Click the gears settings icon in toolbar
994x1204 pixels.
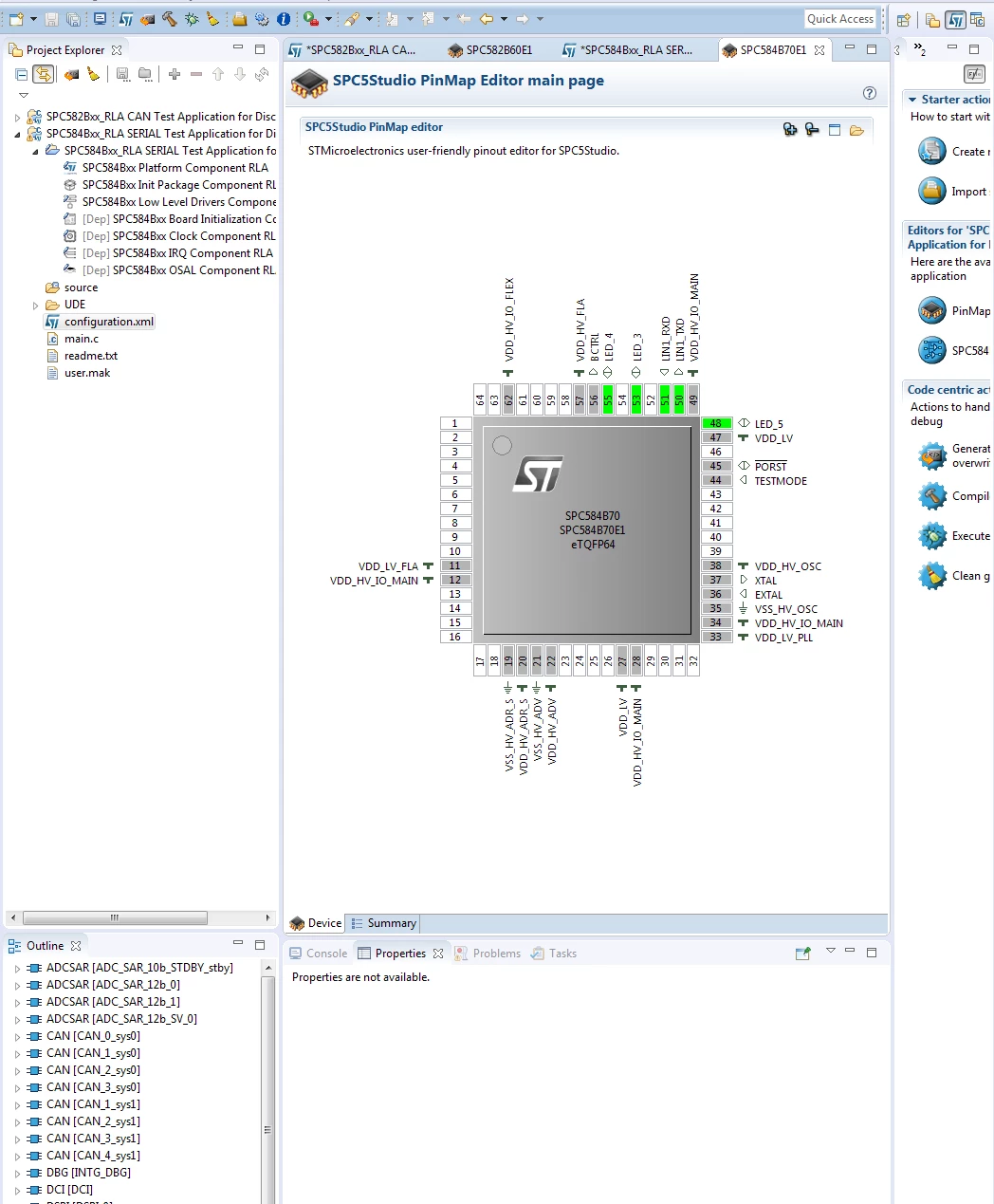(262, 19)
